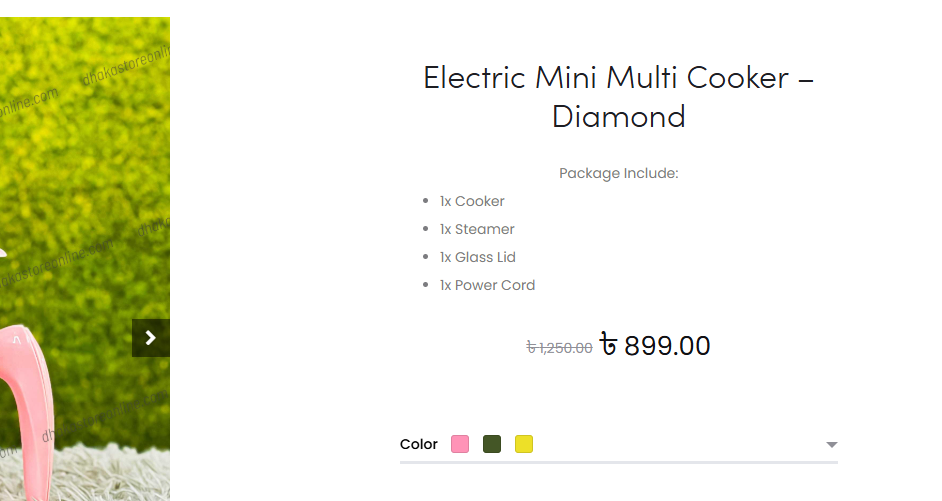Screen dimensions: 942x501
Task: Click the crossed-out price 1,250.00
Action: [559, 348]
